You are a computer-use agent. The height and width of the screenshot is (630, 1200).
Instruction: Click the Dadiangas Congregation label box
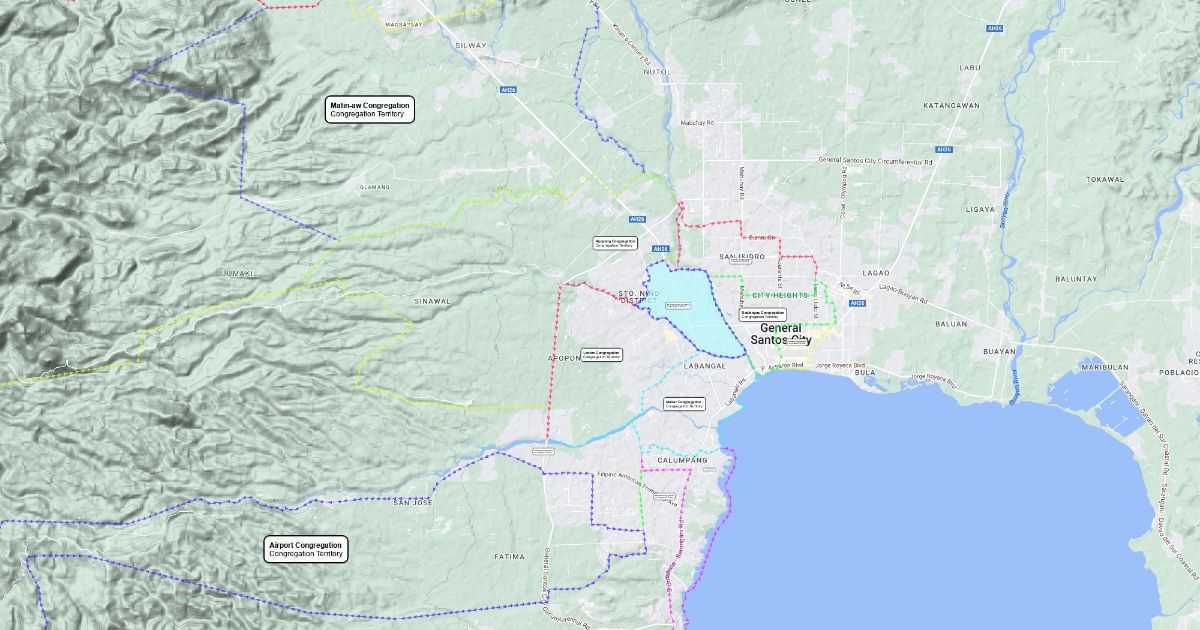click(x=763, y=314)
